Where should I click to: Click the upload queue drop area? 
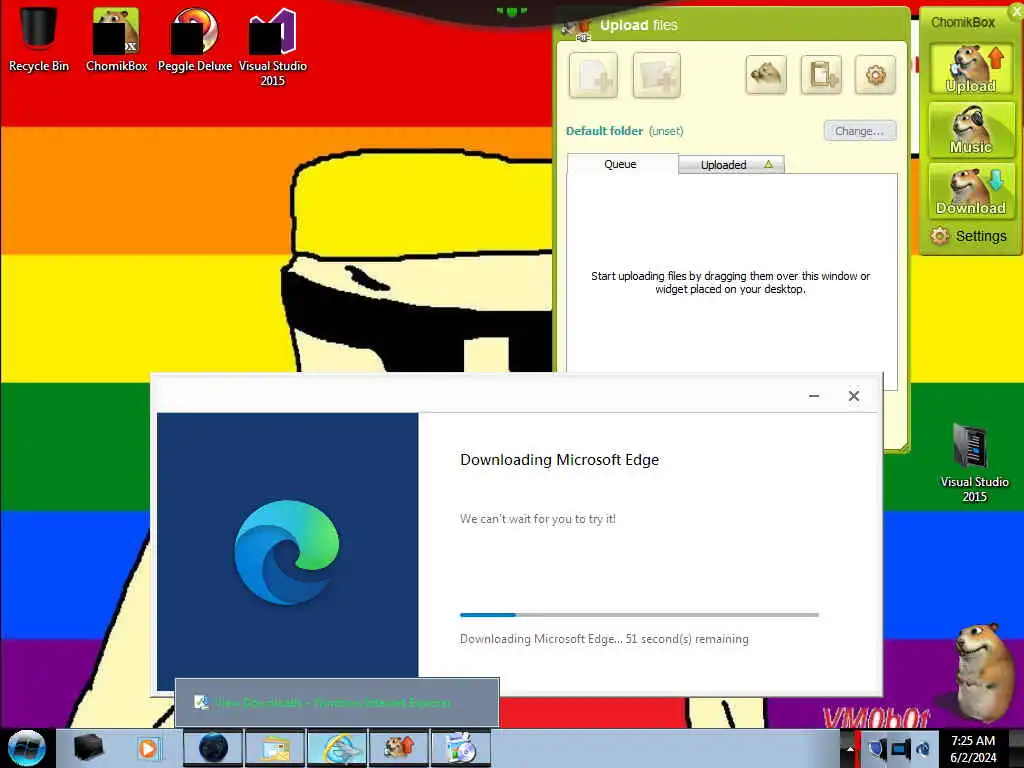[731, 281]
